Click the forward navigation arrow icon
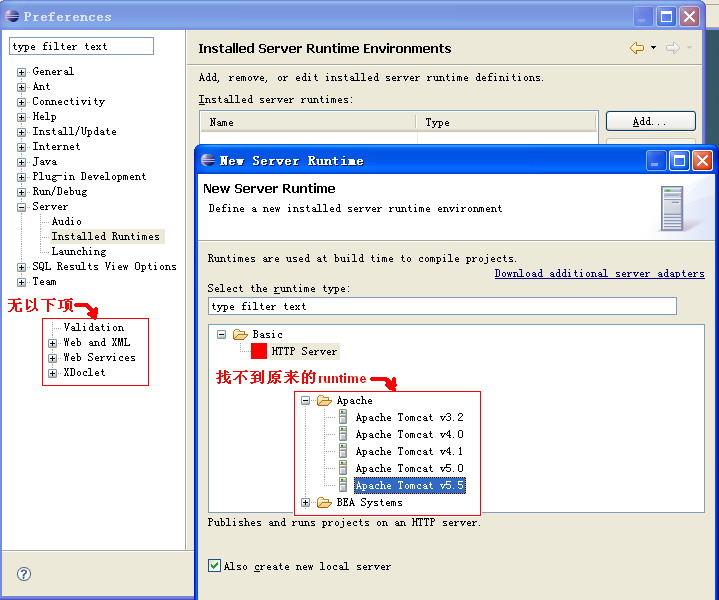The width and height of the screenshot is (719, 600). (672, 48)
